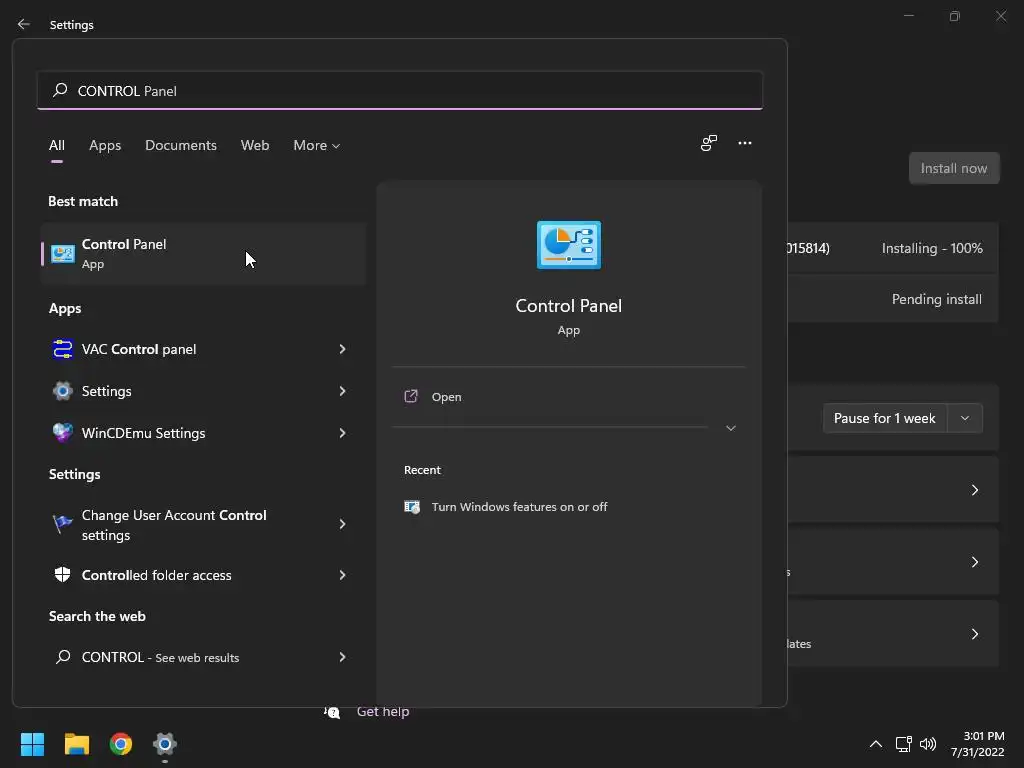Click the WinCDEmu Settings icon
Screen dimensions: 1024x768
63,433
